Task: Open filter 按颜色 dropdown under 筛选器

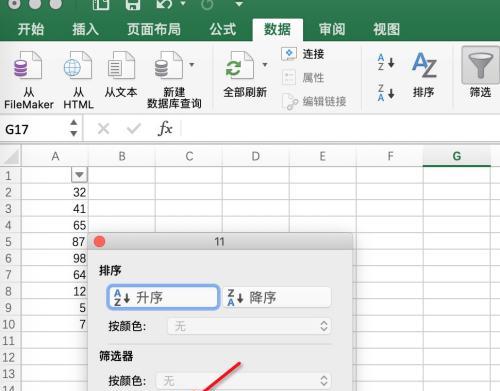Action: tap(244, 380)
